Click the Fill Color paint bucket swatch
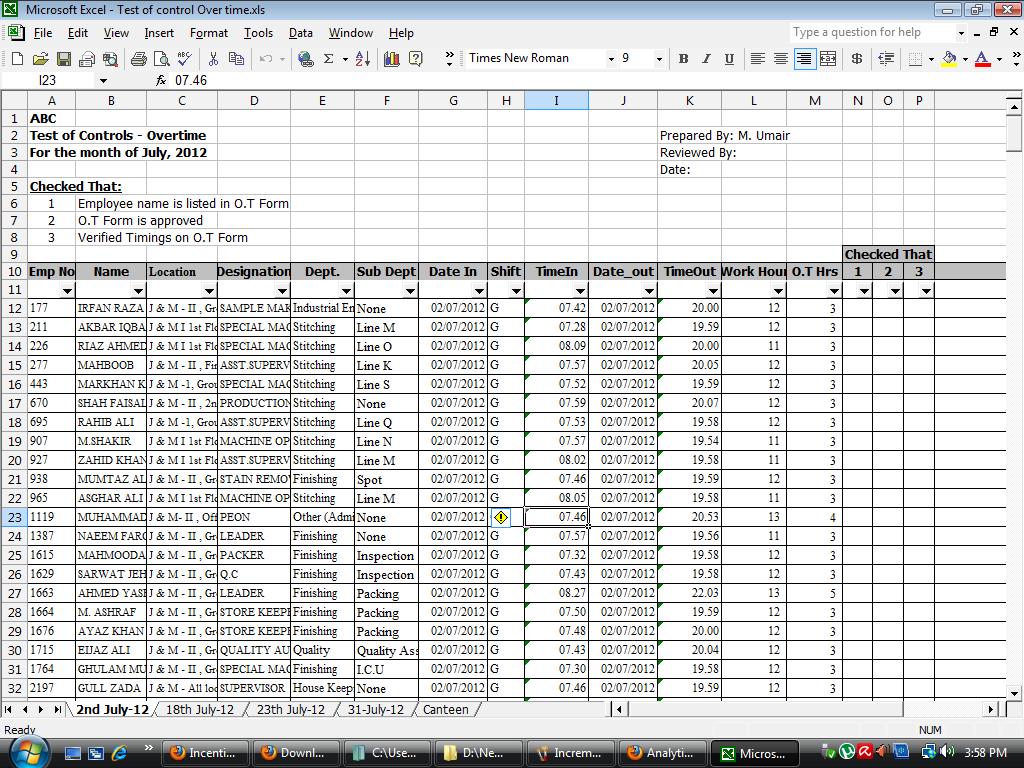The width and height of the screenshot is (1024, 768). 950,59
